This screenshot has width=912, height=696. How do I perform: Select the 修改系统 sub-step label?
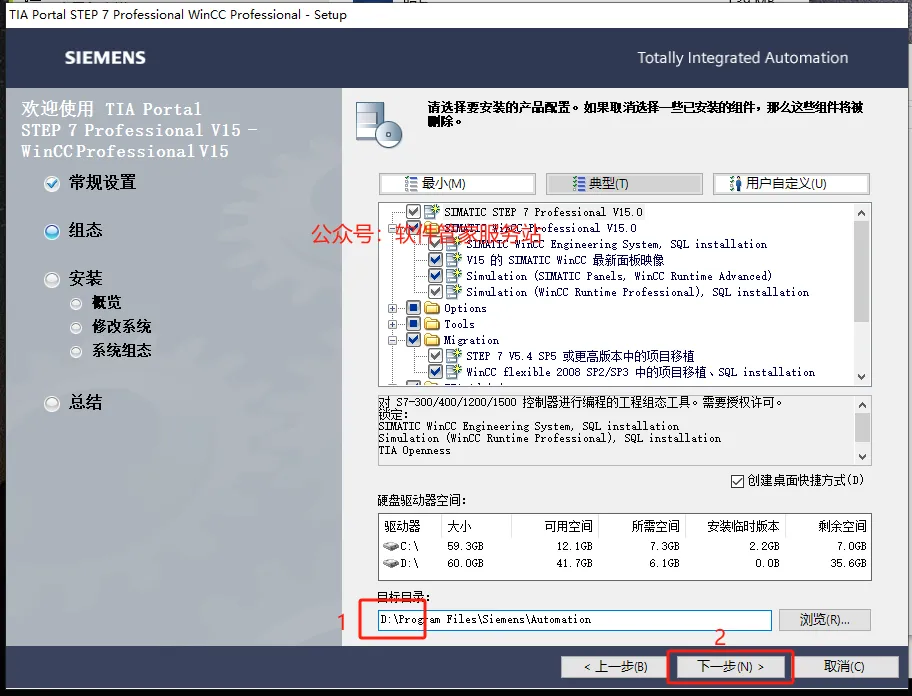tap(122, 327)
